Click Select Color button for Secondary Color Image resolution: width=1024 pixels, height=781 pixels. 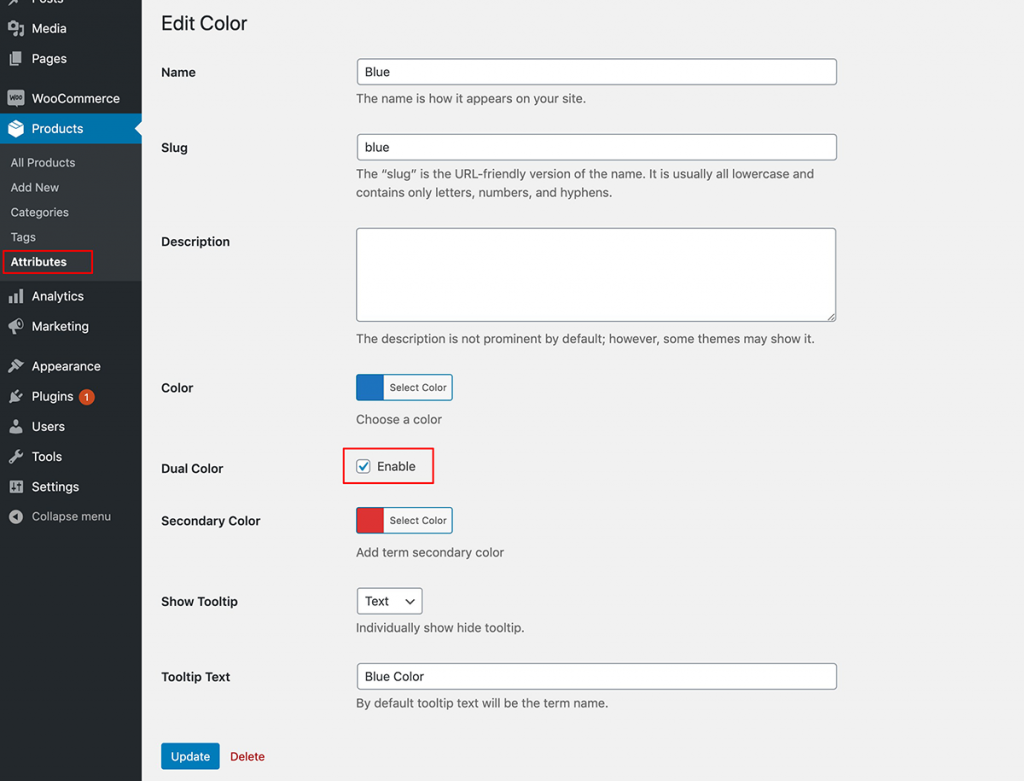tap(418, 520)
